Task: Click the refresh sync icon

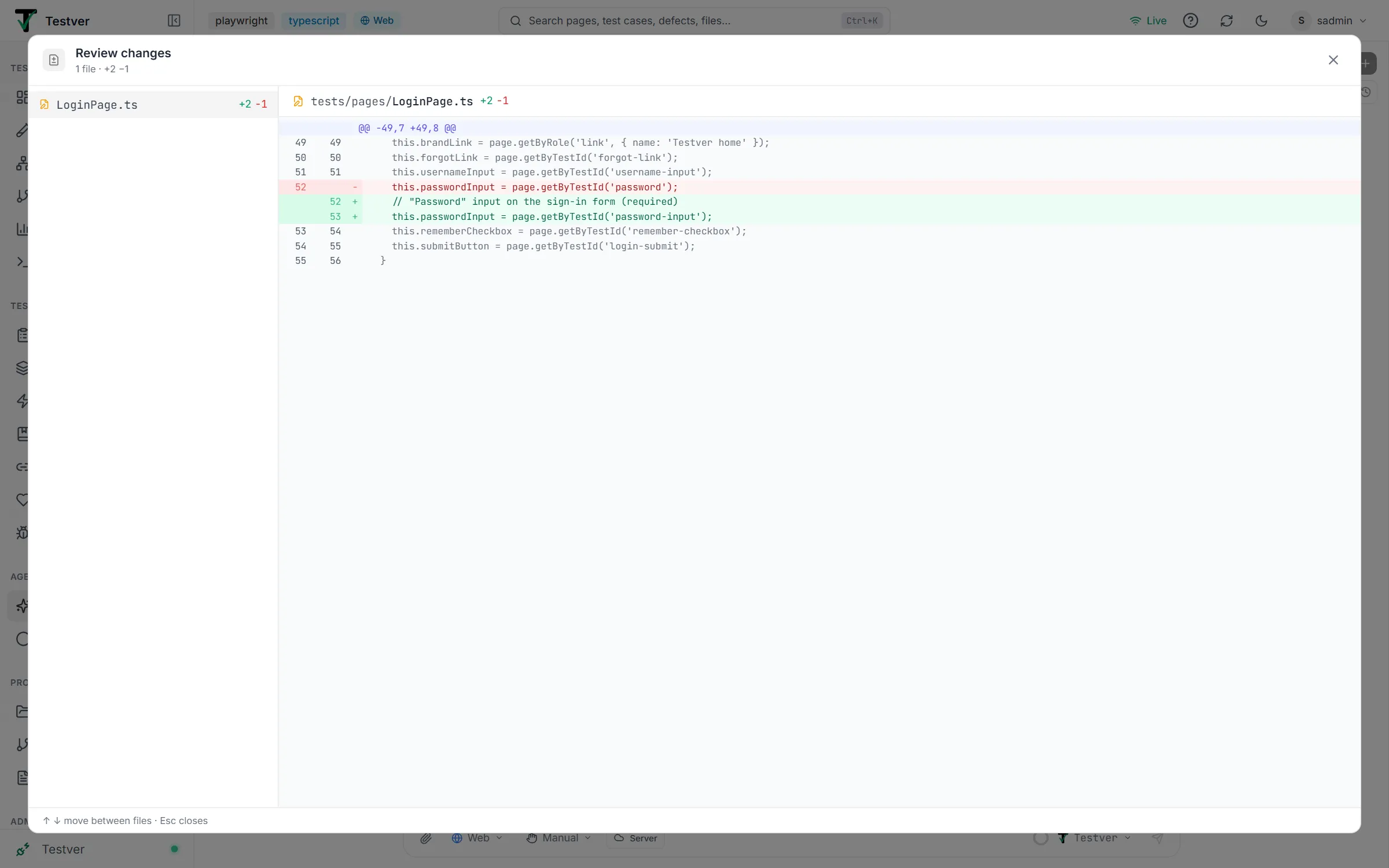Action: (x=1226, y=21)
